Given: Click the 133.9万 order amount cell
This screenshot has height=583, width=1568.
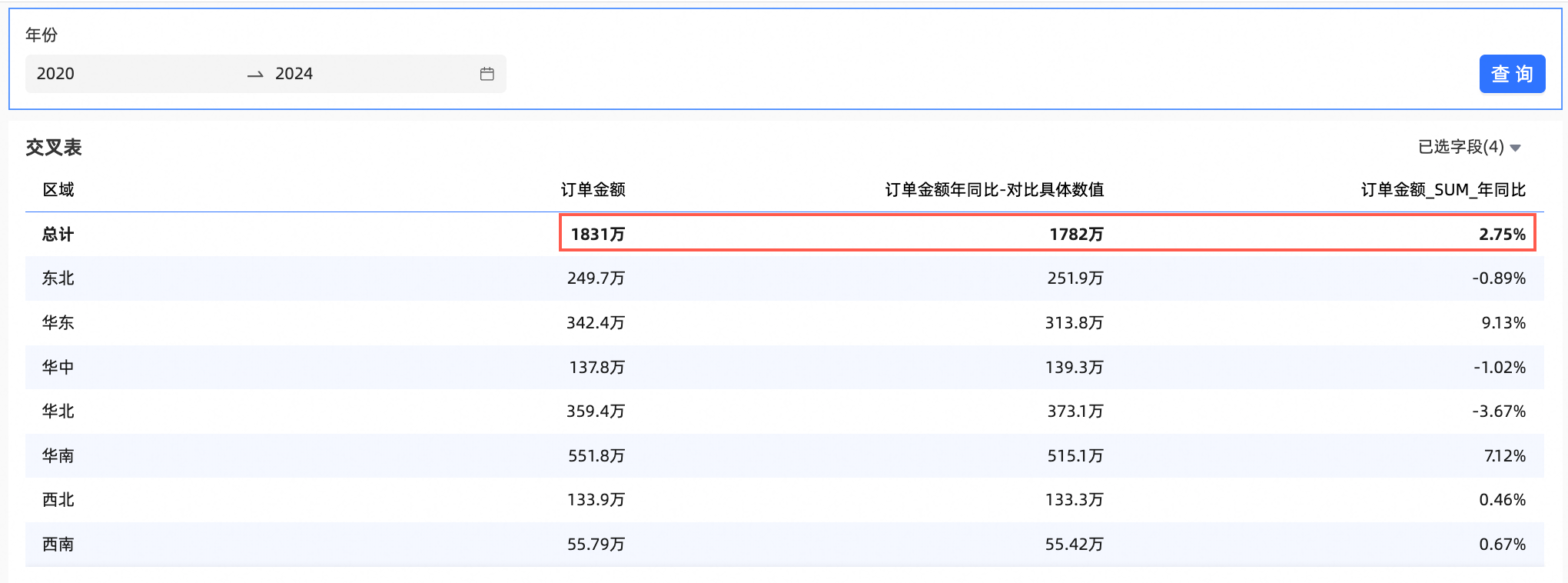Looking at the screenshot, I should [596, 500].
